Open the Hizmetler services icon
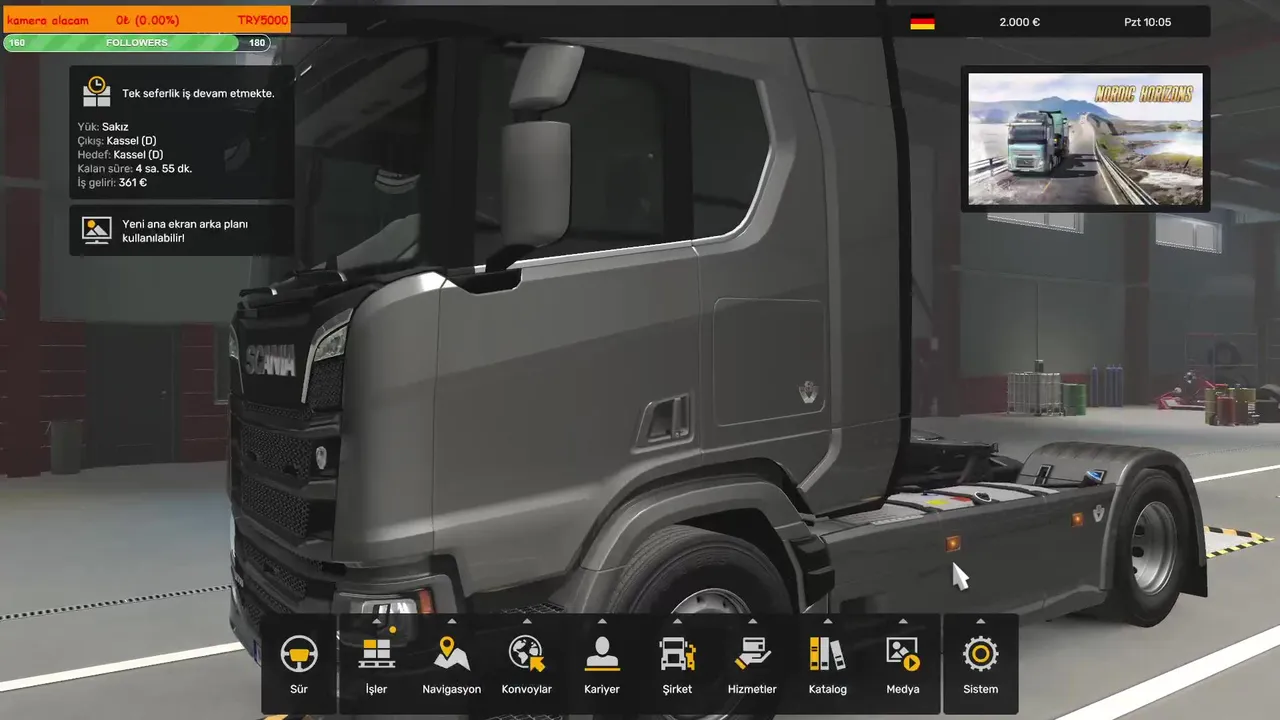The width and height of the screenshot is (1280, 720). pyautogui.click(x=752, y=653)
